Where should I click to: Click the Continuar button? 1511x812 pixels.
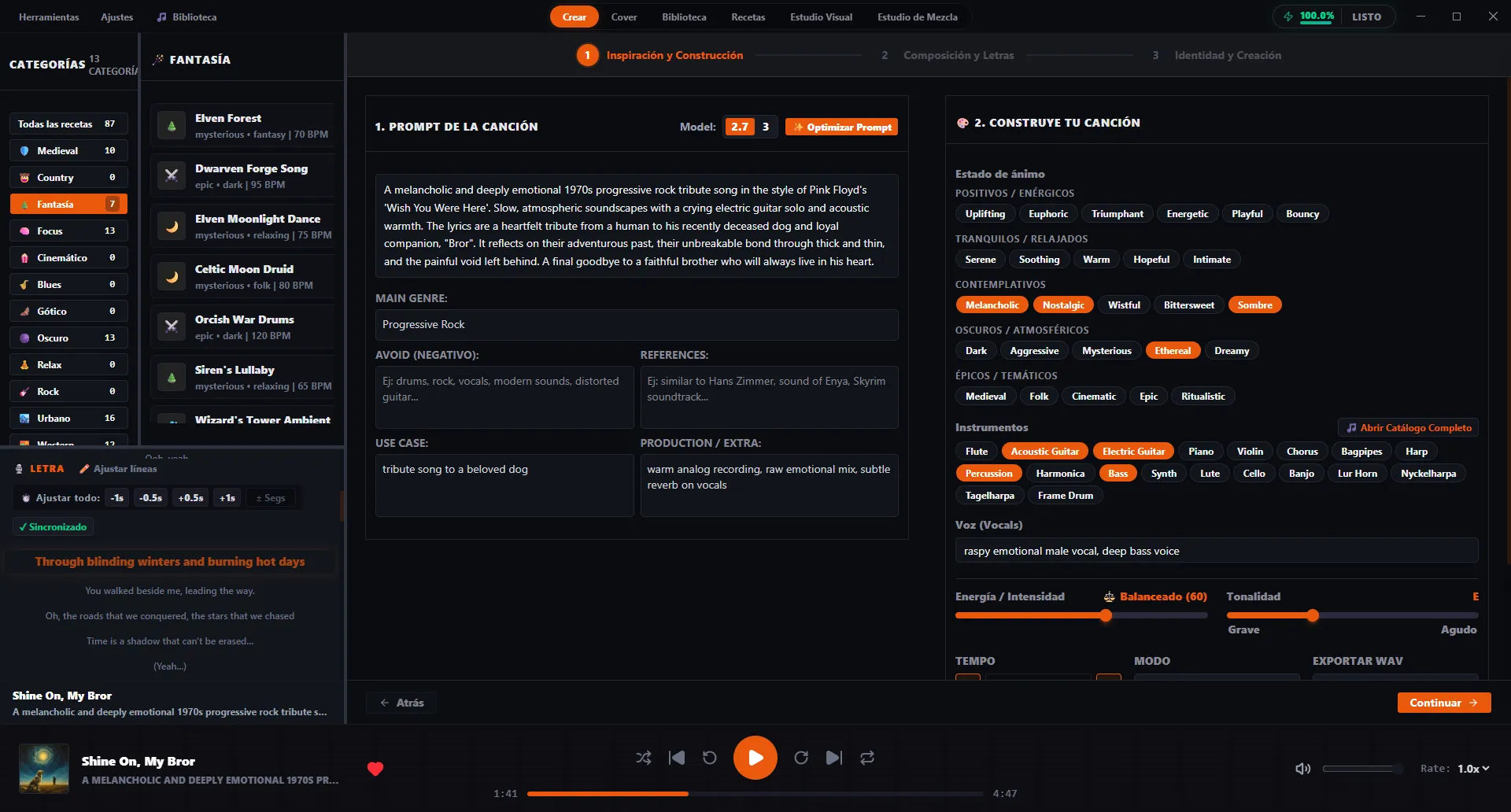(1444, 703)
